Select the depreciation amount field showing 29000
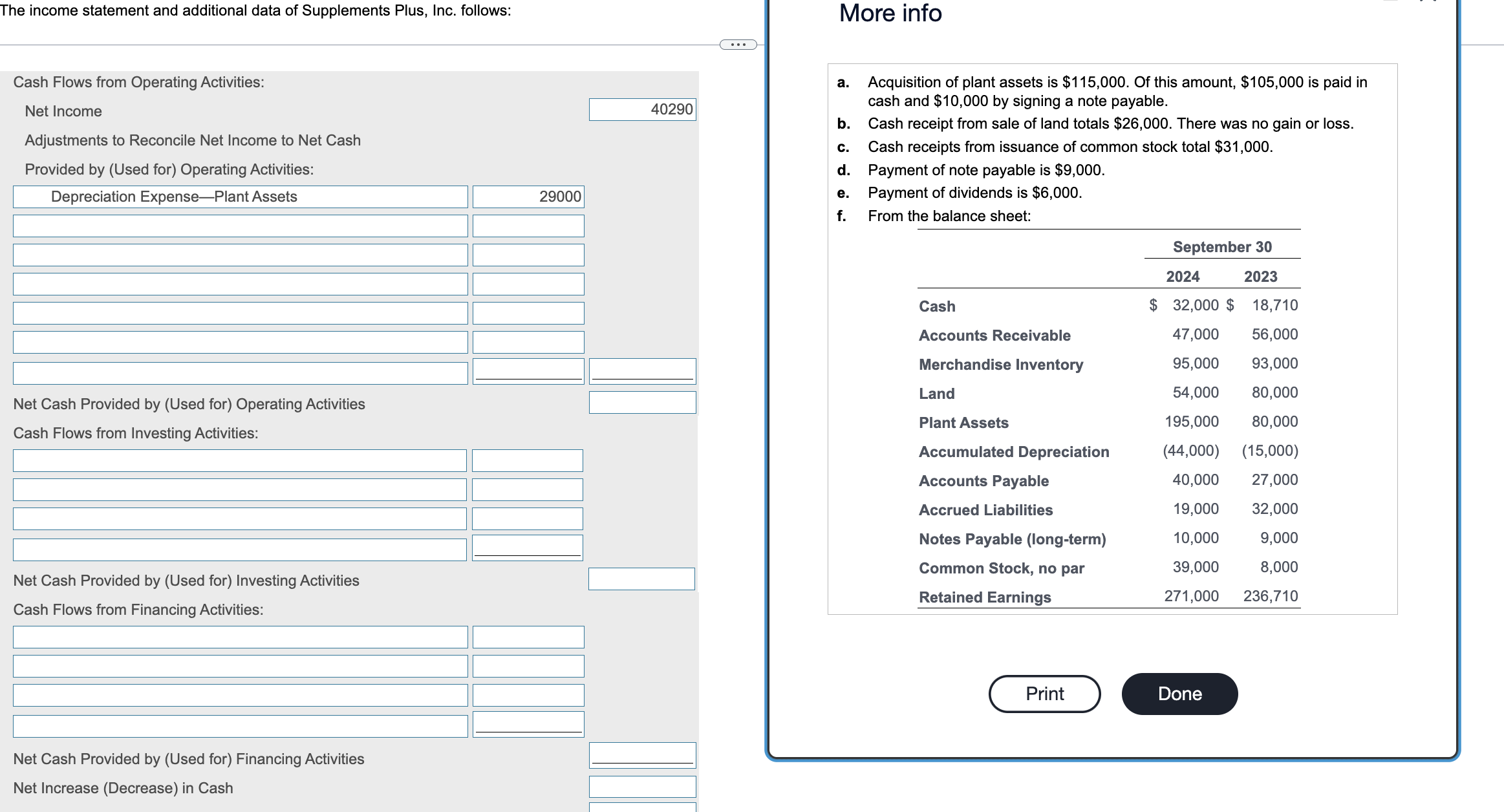Screen dimensions: 1504x812 [528, 197]
